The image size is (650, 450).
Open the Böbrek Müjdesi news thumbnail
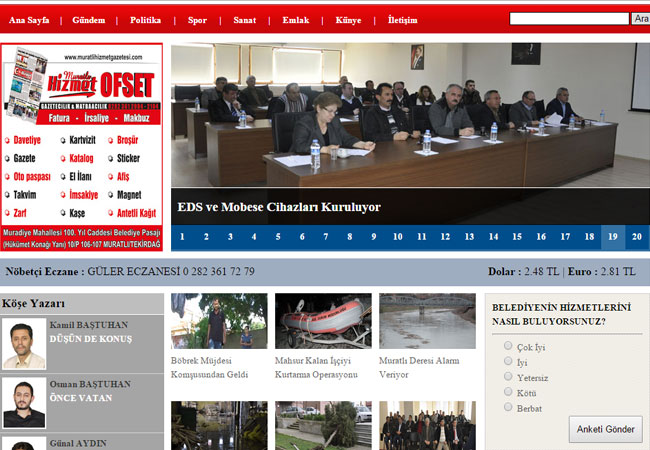click(x=219, y=321)
